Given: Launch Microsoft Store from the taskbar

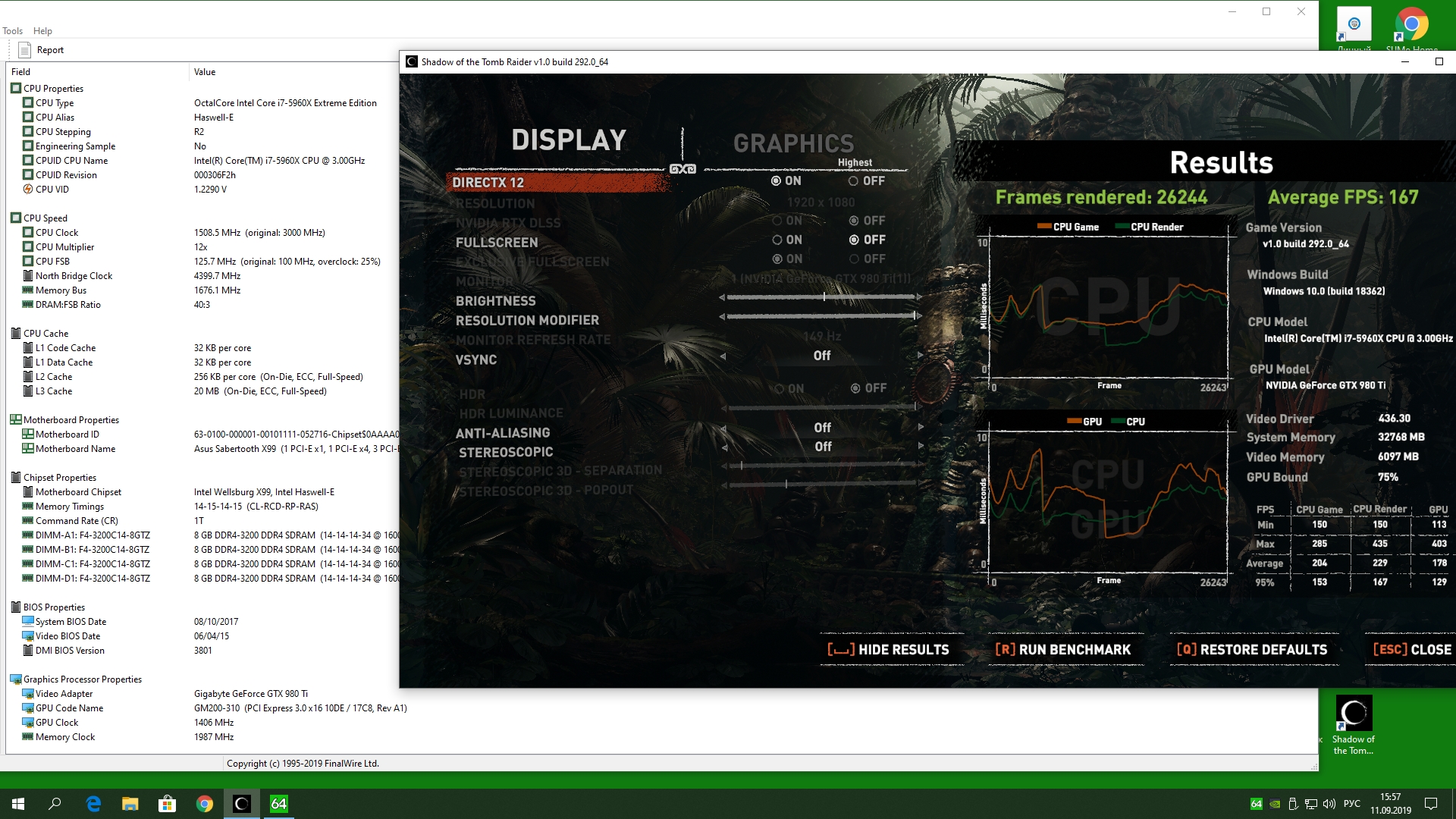Looking at the screenshot, I should (167, 804).
